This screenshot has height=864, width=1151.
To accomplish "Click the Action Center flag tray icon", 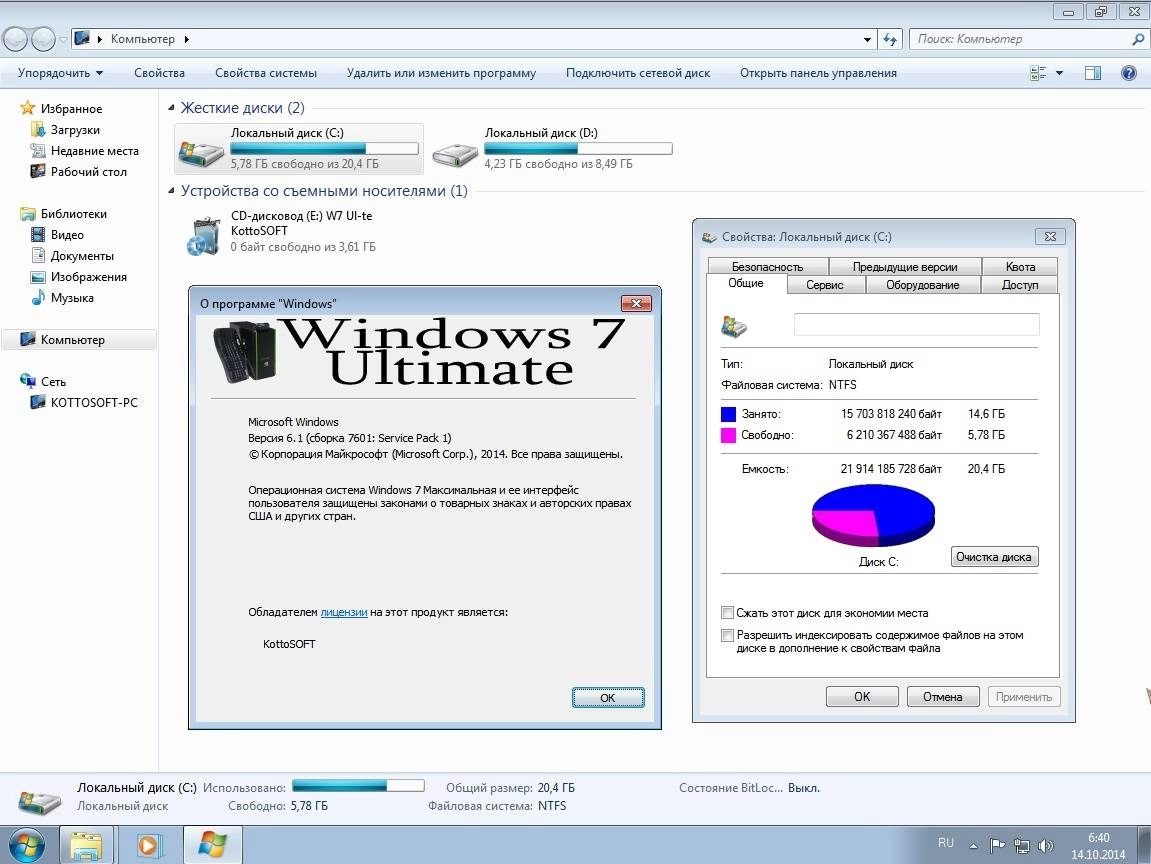I will 997,846.
